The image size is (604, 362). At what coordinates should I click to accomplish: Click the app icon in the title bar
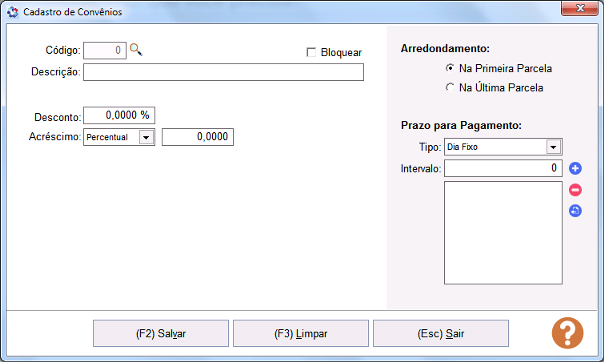12,12
